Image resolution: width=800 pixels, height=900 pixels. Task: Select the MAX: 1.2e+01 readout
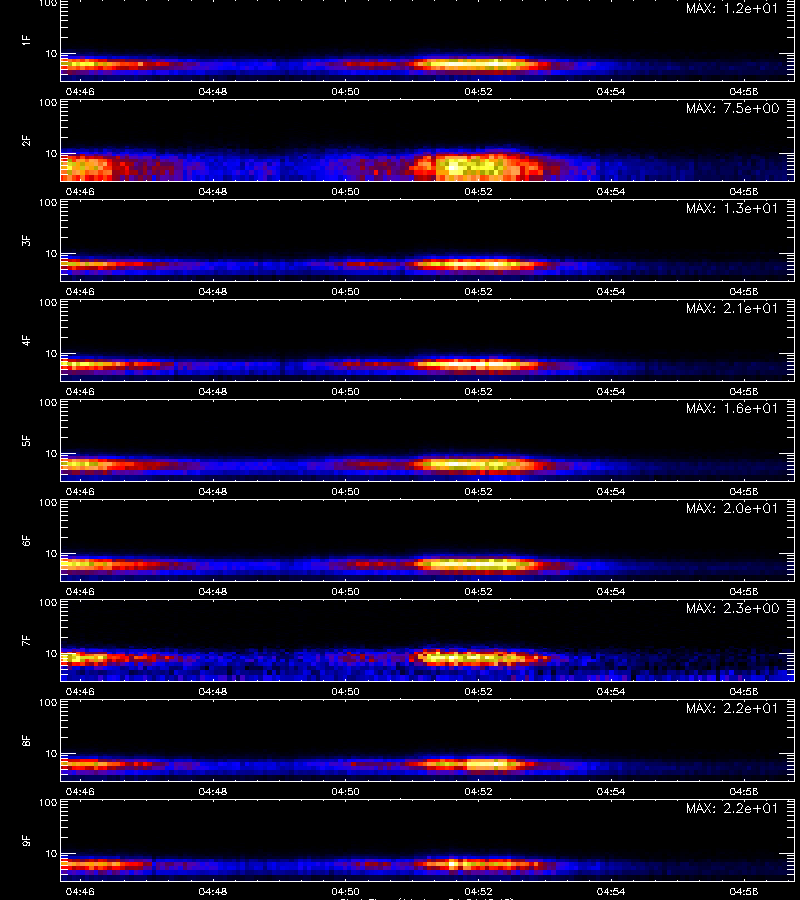click(732, 9)
